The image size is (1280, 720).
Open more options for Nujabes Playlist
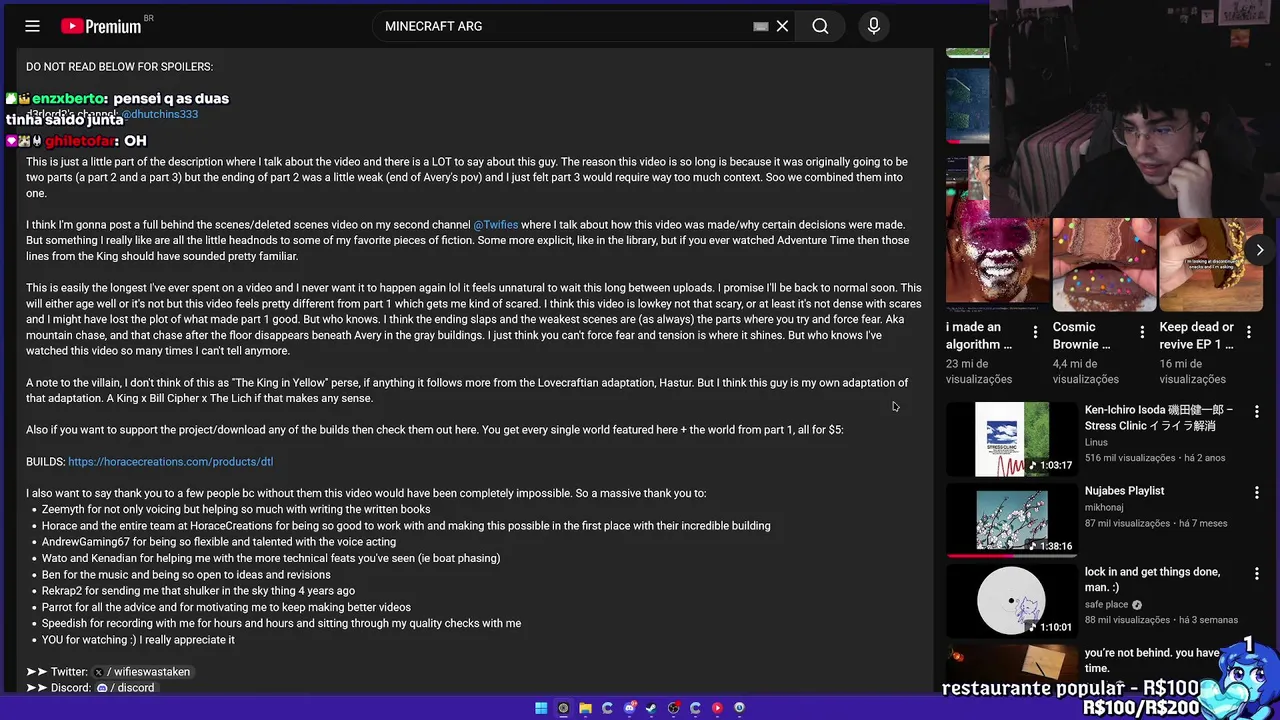1257,493
